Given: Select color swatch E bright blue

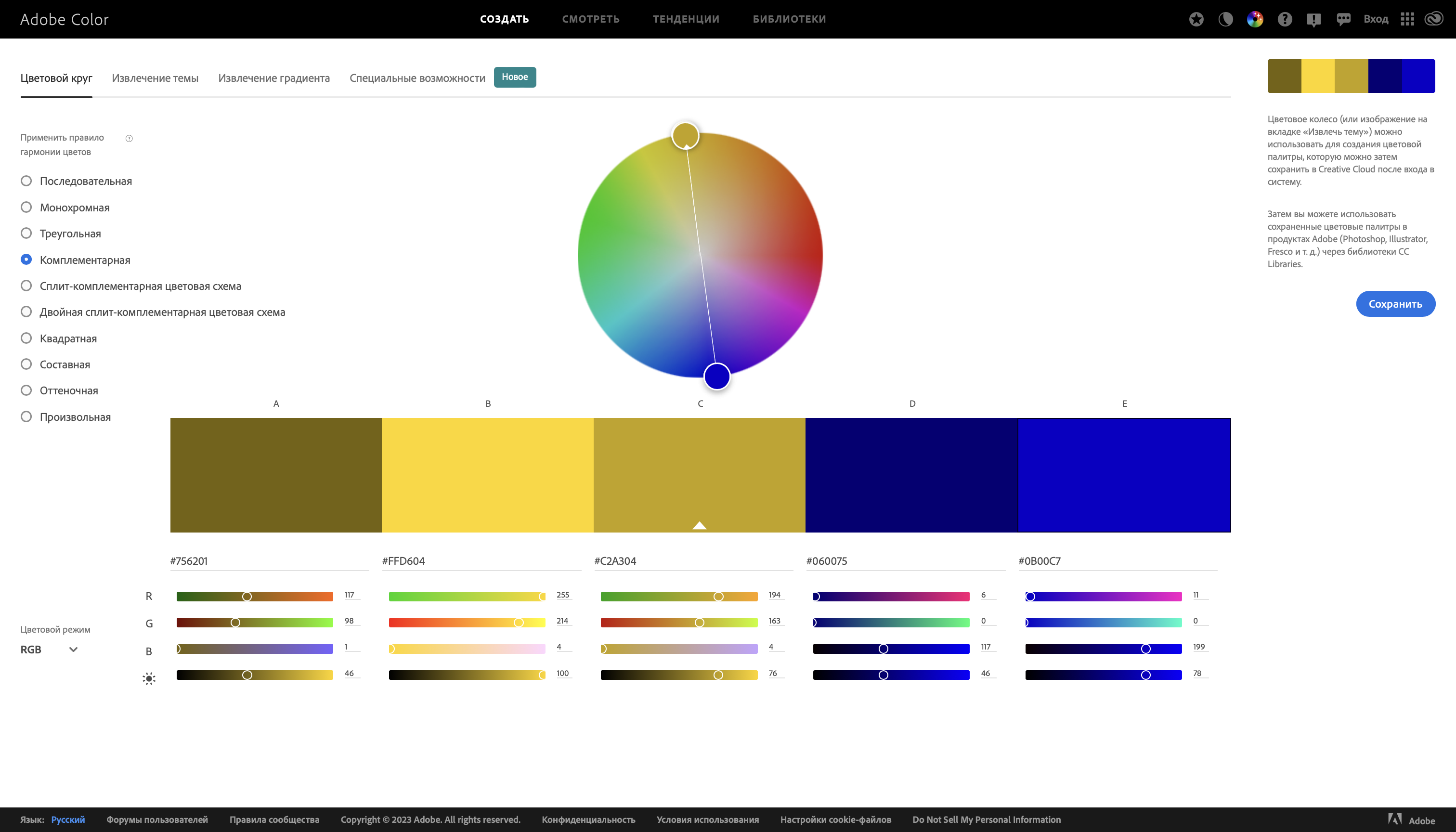Looking at the screenshot, I should 1124,475.
